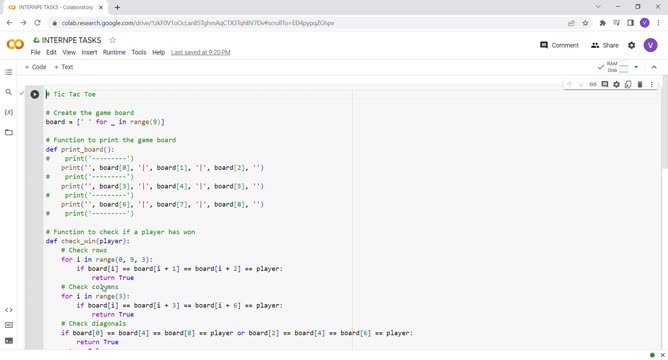The height and width of the screenshot is (360, 668).
Task: Go back in browser history
Action: click(x=9, y=23)
